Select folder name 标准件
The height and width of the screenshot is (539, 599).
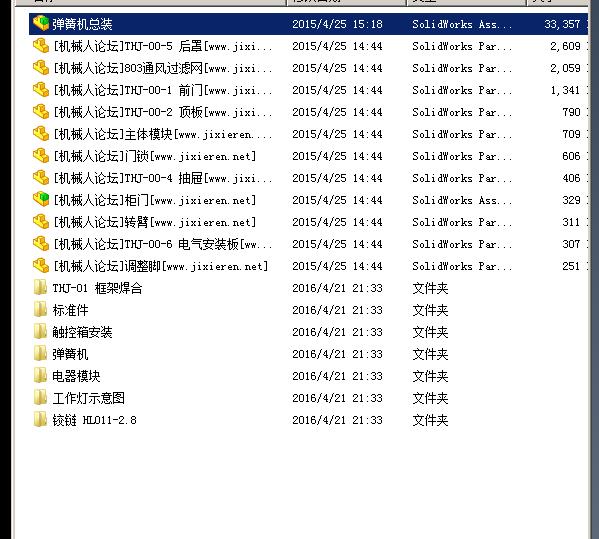(70, 310)
